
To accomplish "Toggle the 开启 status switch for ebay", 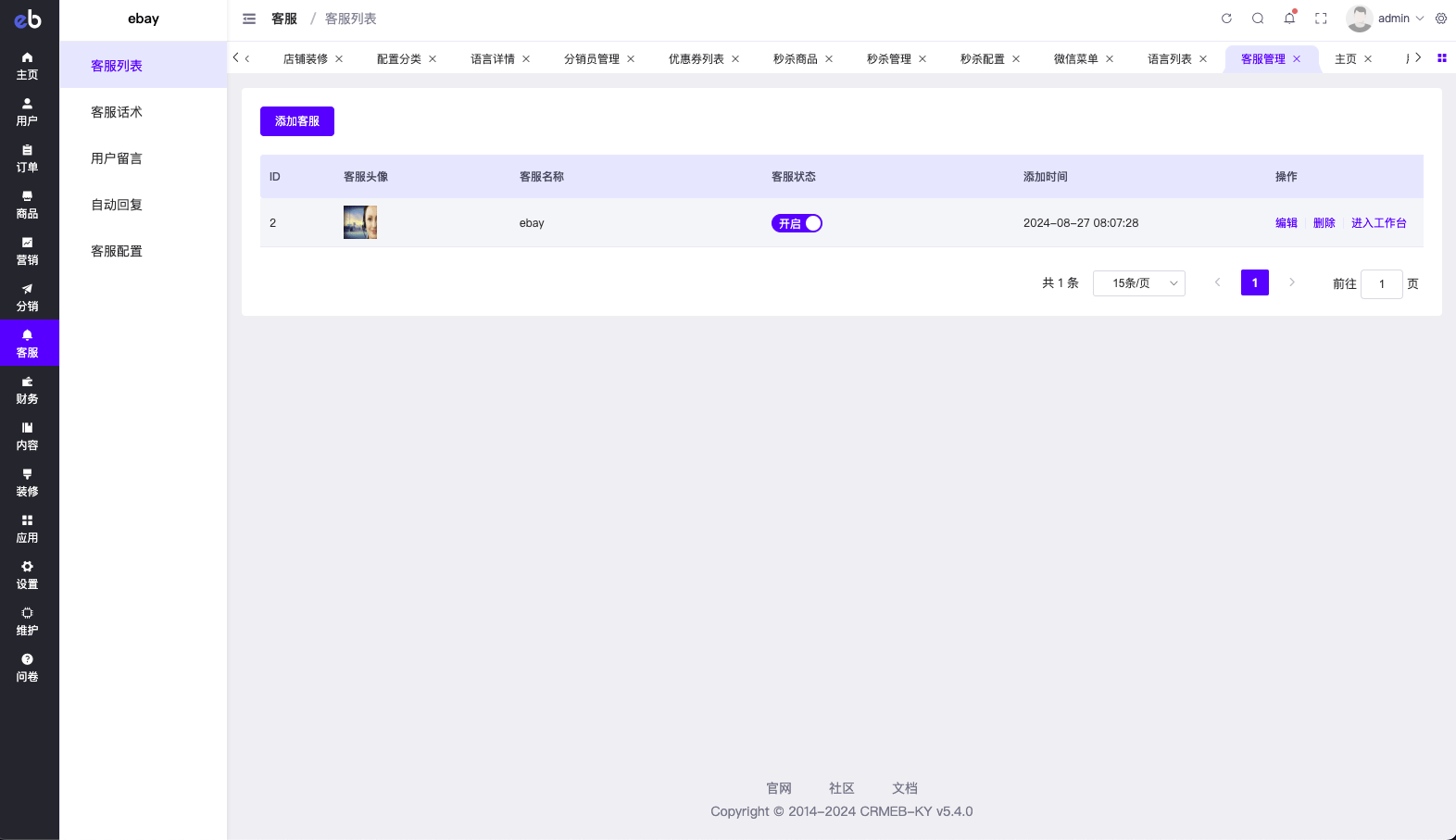I will 797,223.
